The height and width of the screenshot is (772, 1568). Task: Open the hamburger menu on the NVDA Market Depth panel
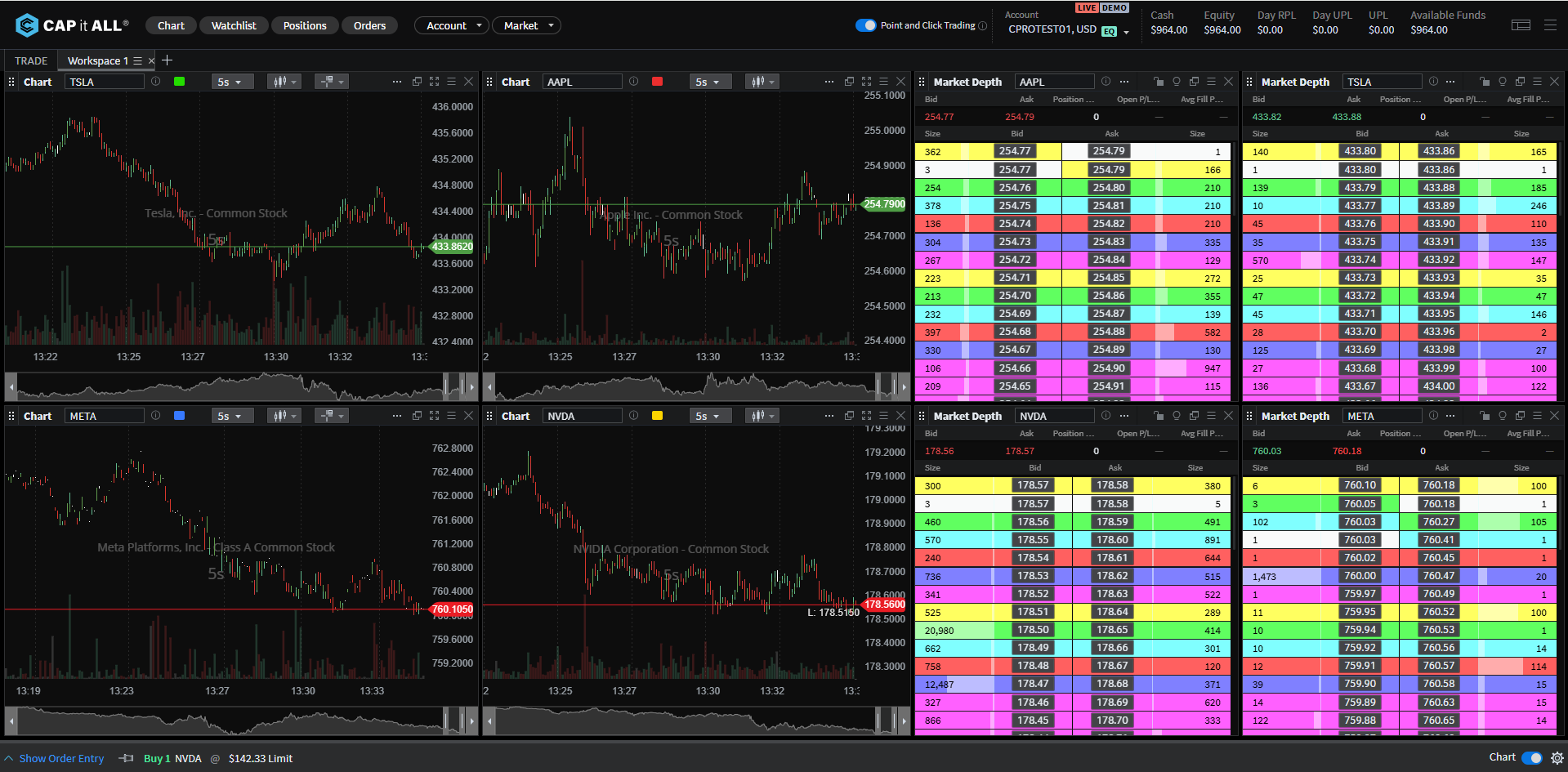click(1211, 415)
